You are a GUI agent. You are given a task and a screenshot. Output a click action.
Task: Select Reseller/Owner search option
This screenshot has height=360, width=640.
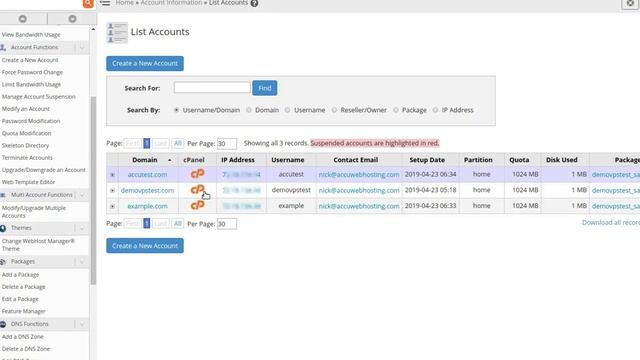tap(334, 110)
